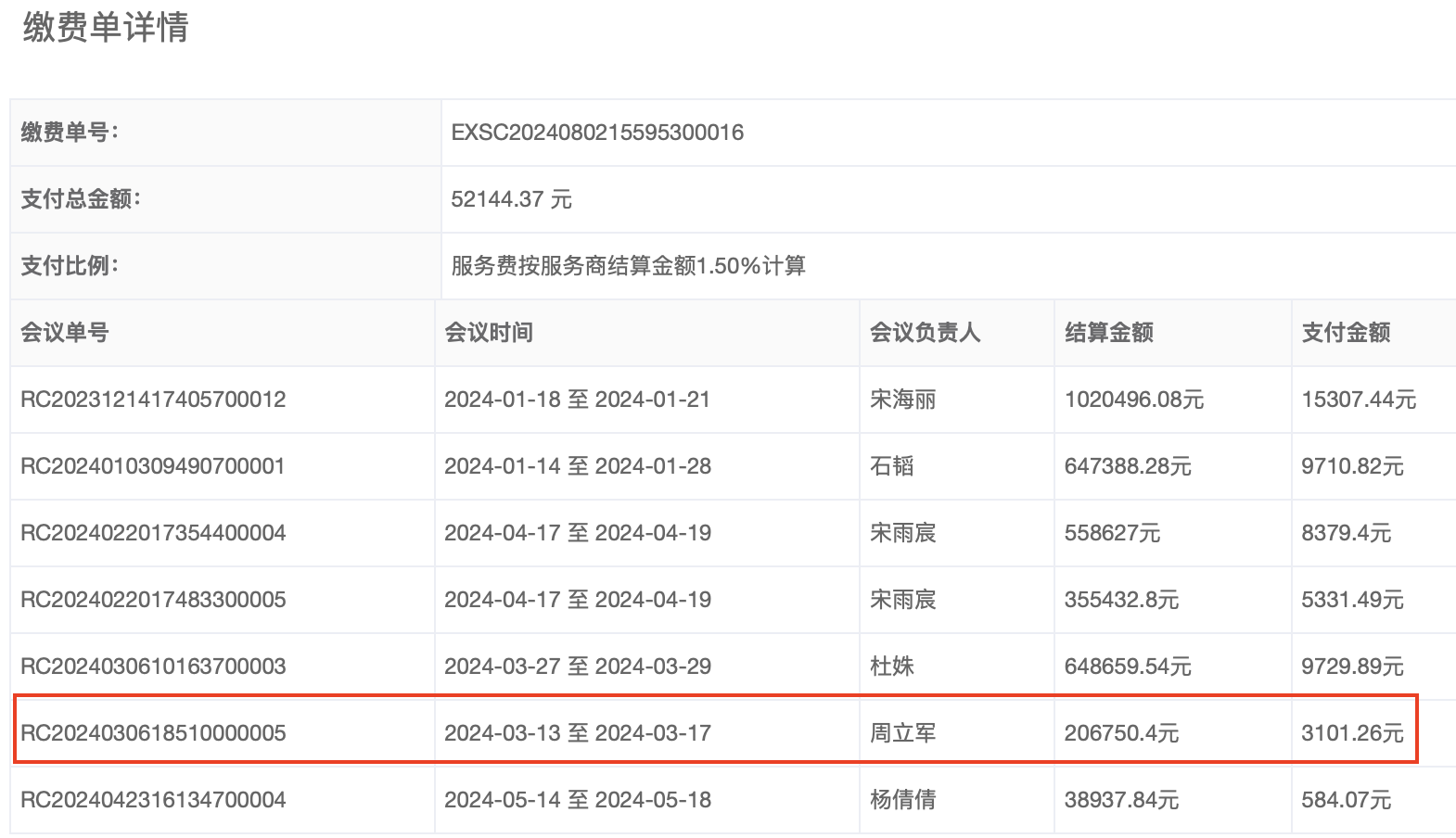Click payment amount 3101.26元
Screen dimensions: 1456x838
click(x=1352, y=733)
